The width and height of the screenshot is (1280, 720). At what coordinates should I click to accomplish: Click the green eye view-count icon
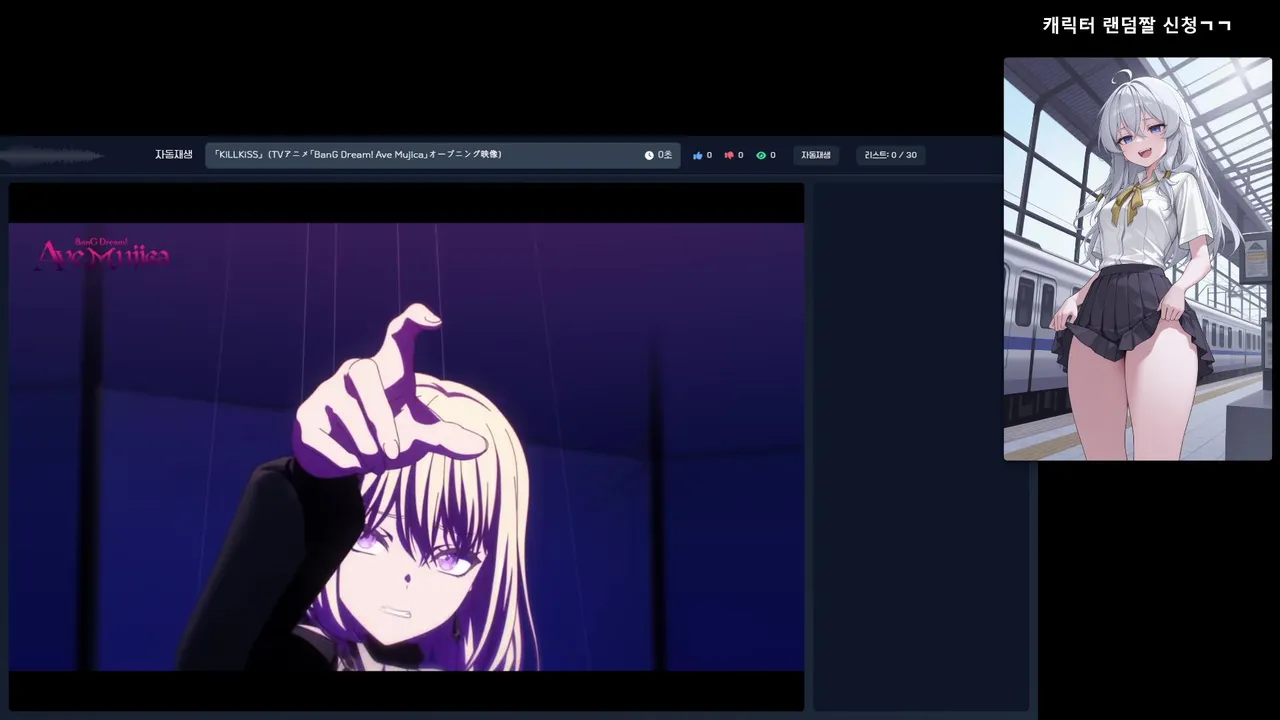[761, 155]
